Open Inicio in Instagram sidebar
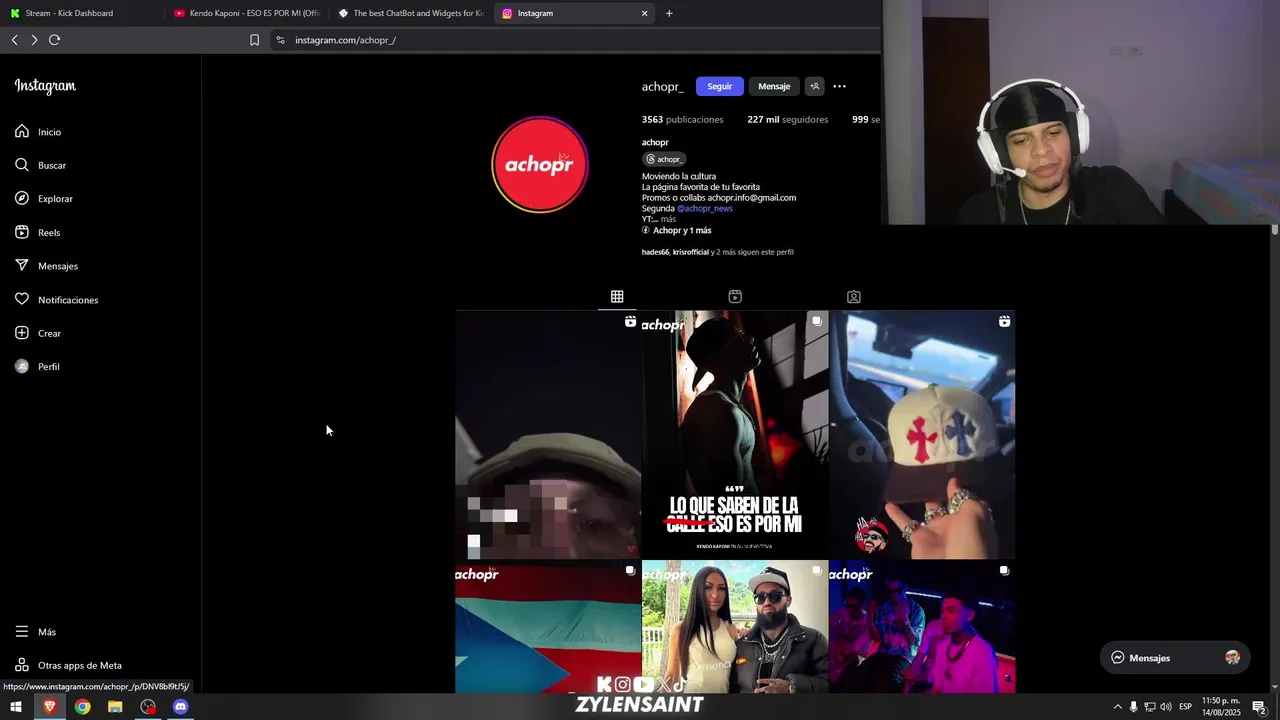The image size is (1280, 720). (38, 132)
